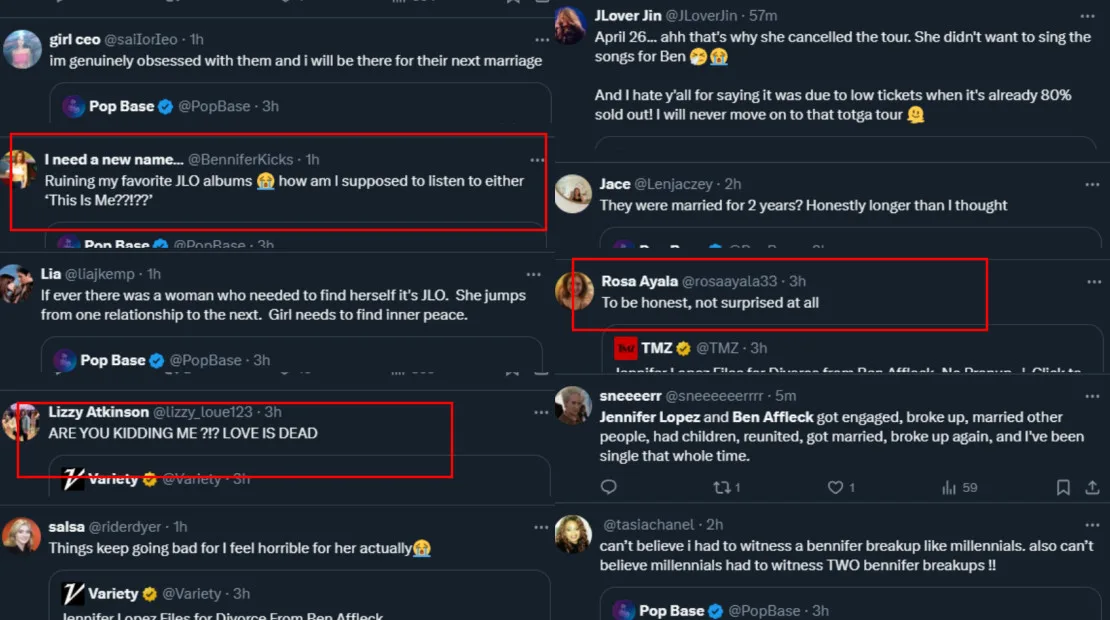This screenshot has height=620, width=1110.
Task: Open Lia's profile via her display name
Action: pos(51,274)
